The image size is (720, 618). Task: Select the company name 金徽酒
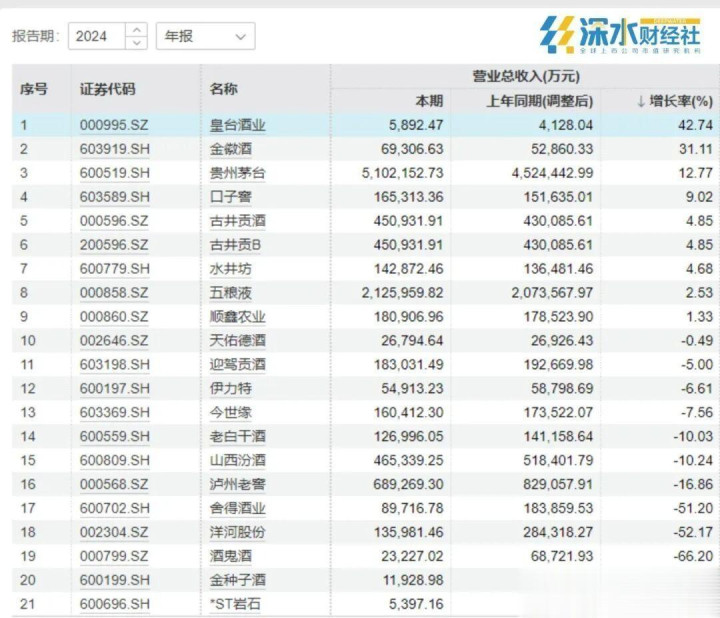(x=231, y=149)
